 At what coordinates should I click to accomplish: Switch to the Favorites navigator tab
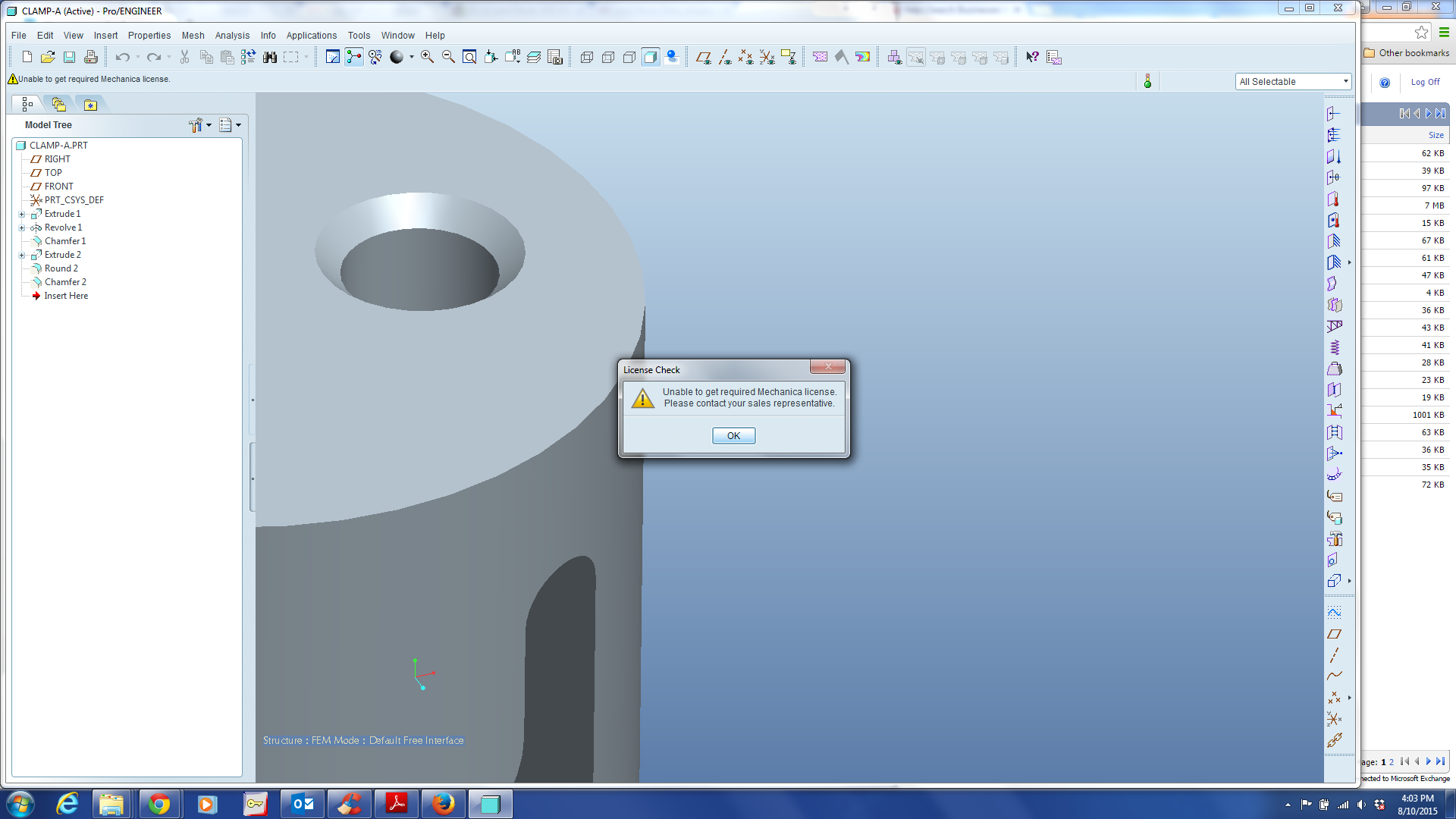coord(90,105)
